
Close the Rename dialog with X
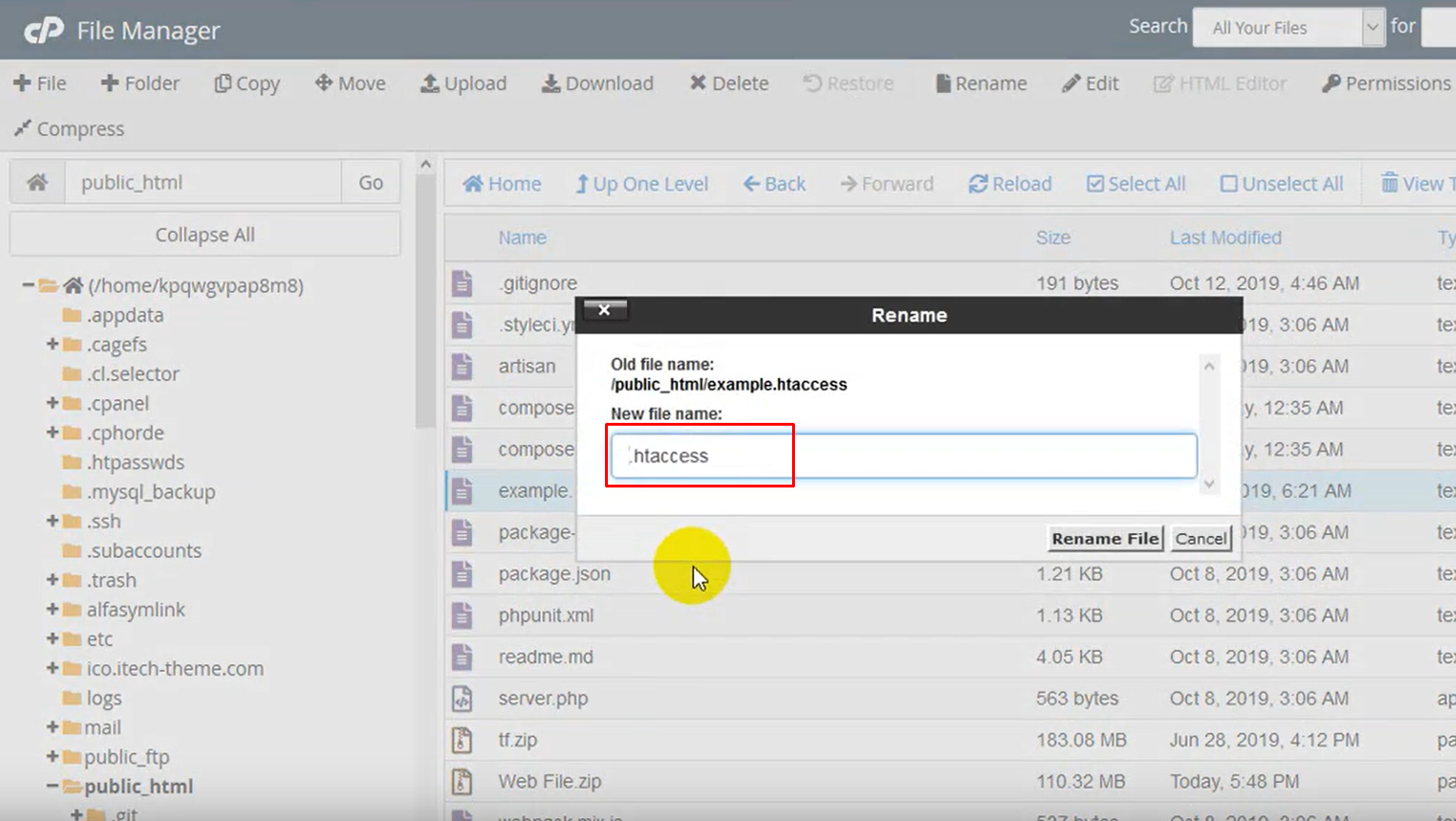pyautogui.click(x=604, y=310)
